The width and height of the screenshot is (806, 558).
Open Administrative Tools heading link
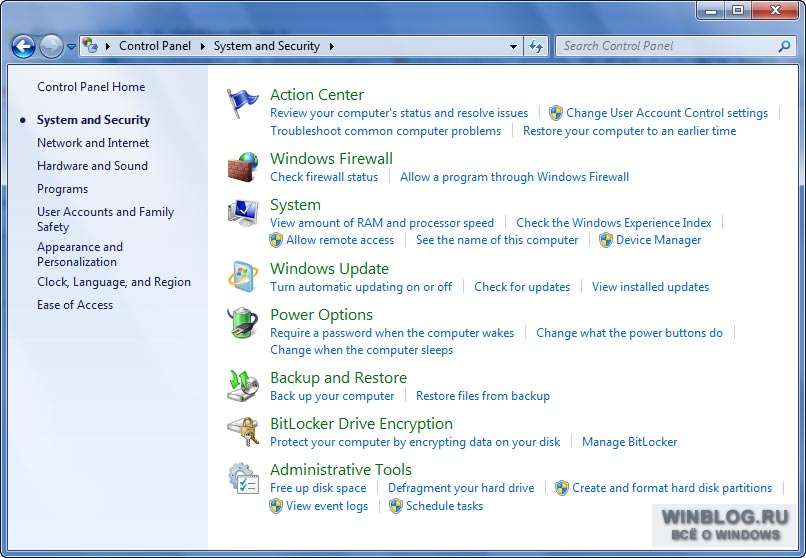tap(341, 470)
